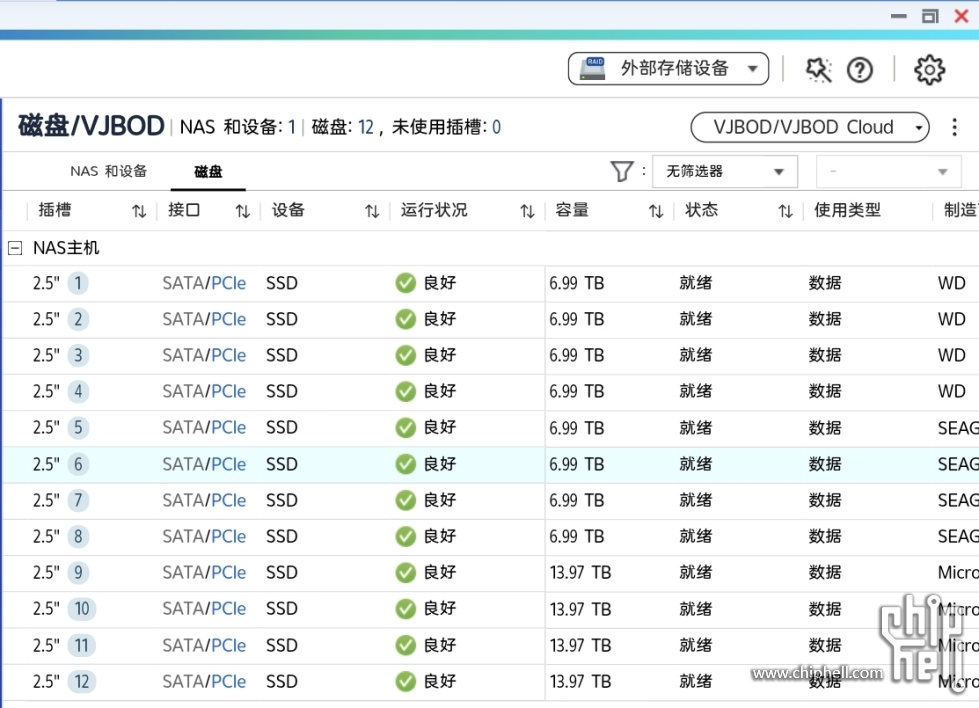
Task: Click the 运行状况 column header label
Action: (434, 210)
